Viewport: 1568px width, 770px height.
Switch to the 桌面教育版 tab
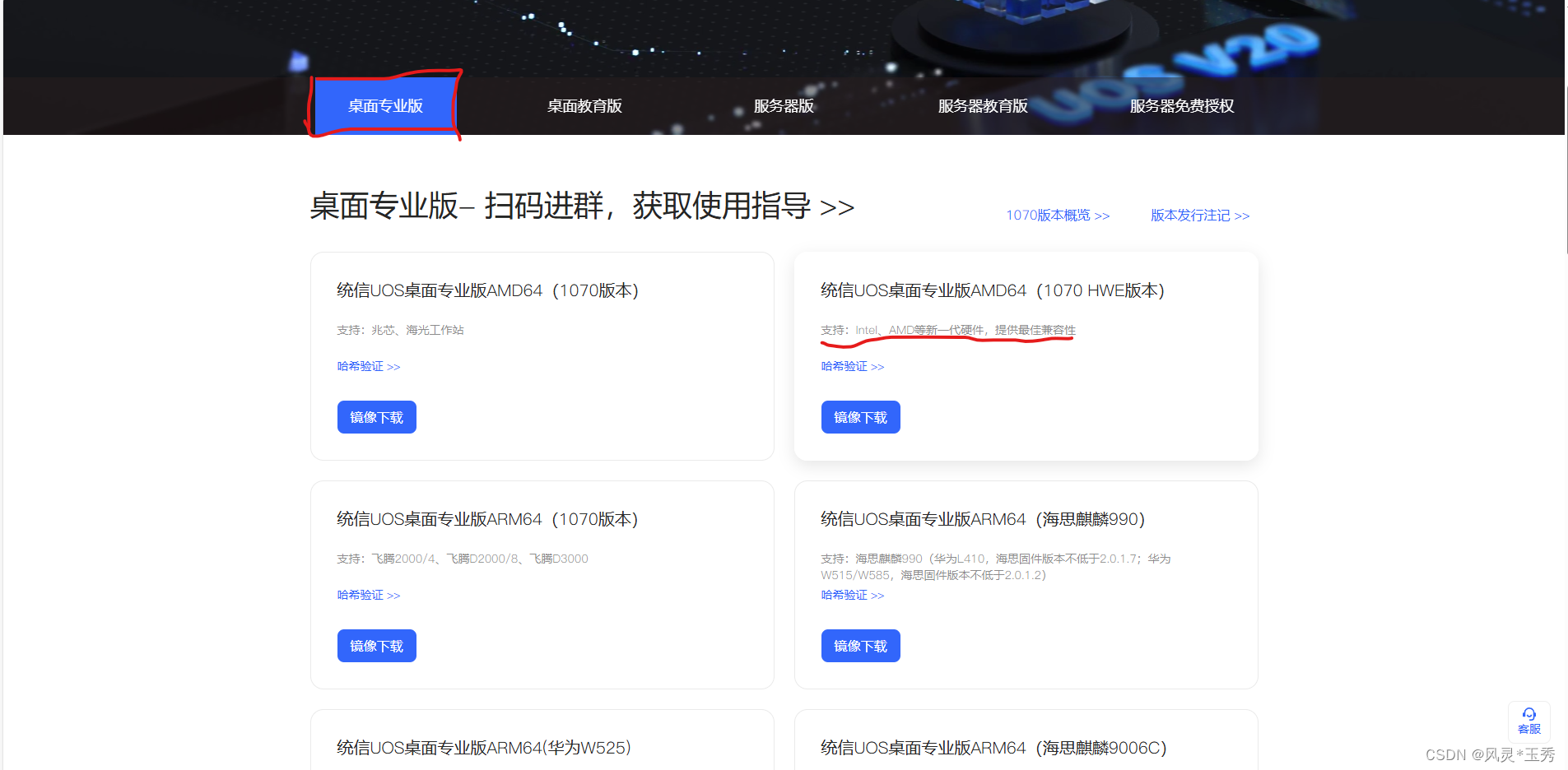click(584, 106)
